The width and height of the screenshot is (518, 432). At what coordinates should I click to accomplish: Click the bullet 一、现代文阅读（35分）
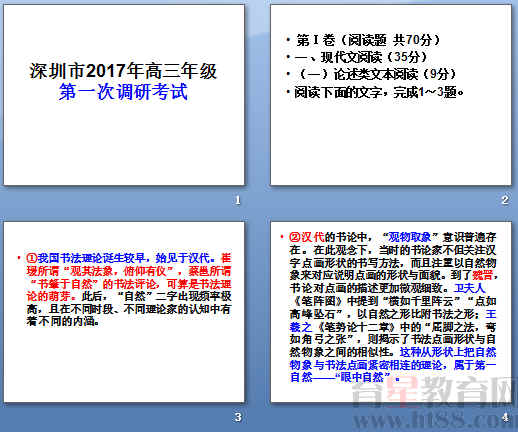click(361, 57)
